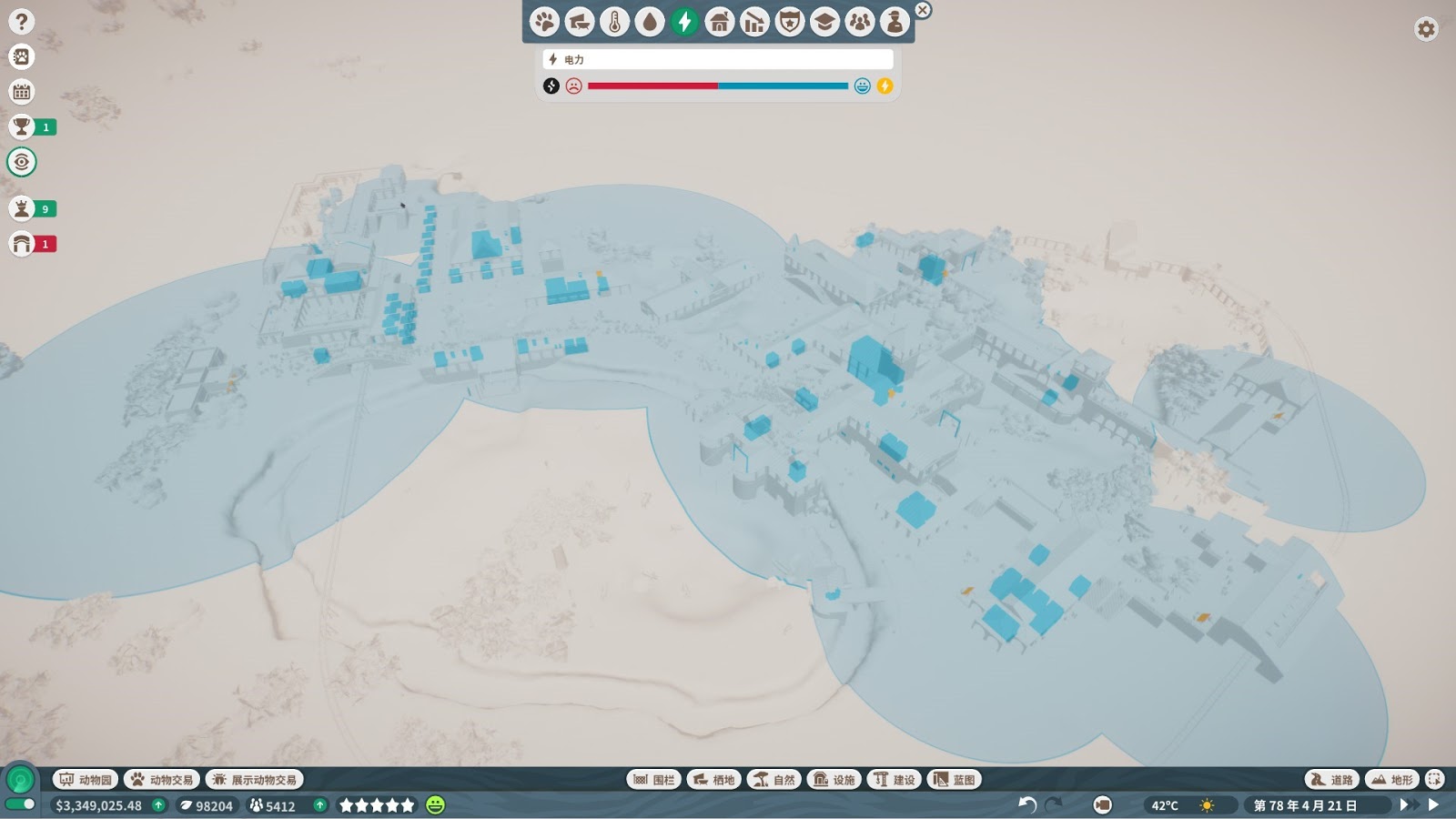Click the green arrow next to cash balance

tap(158, 805)
